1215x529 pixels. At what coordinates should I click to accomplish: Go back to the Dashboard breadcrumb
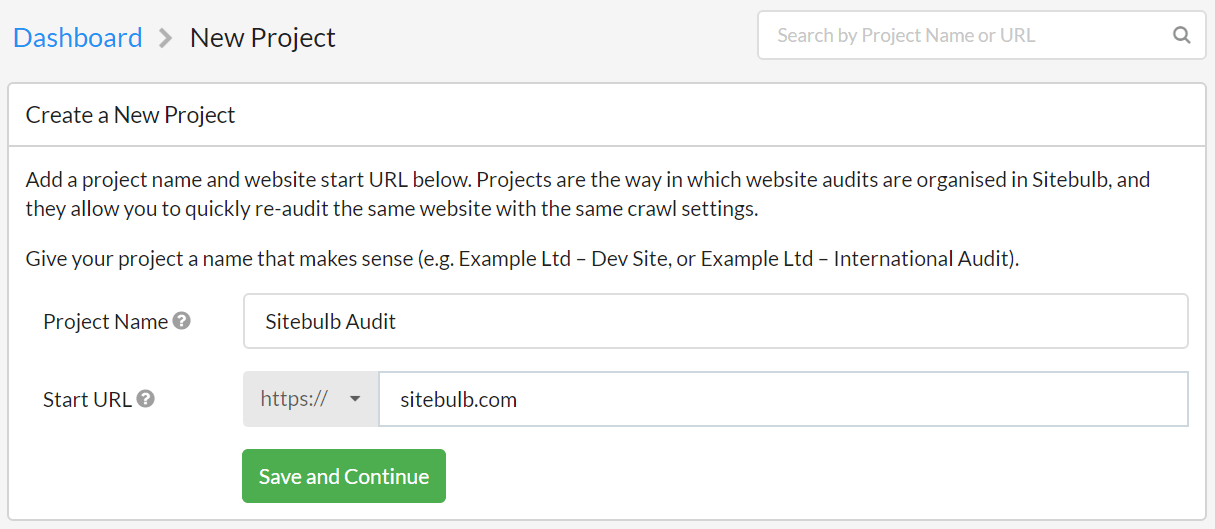coord(78,38)
